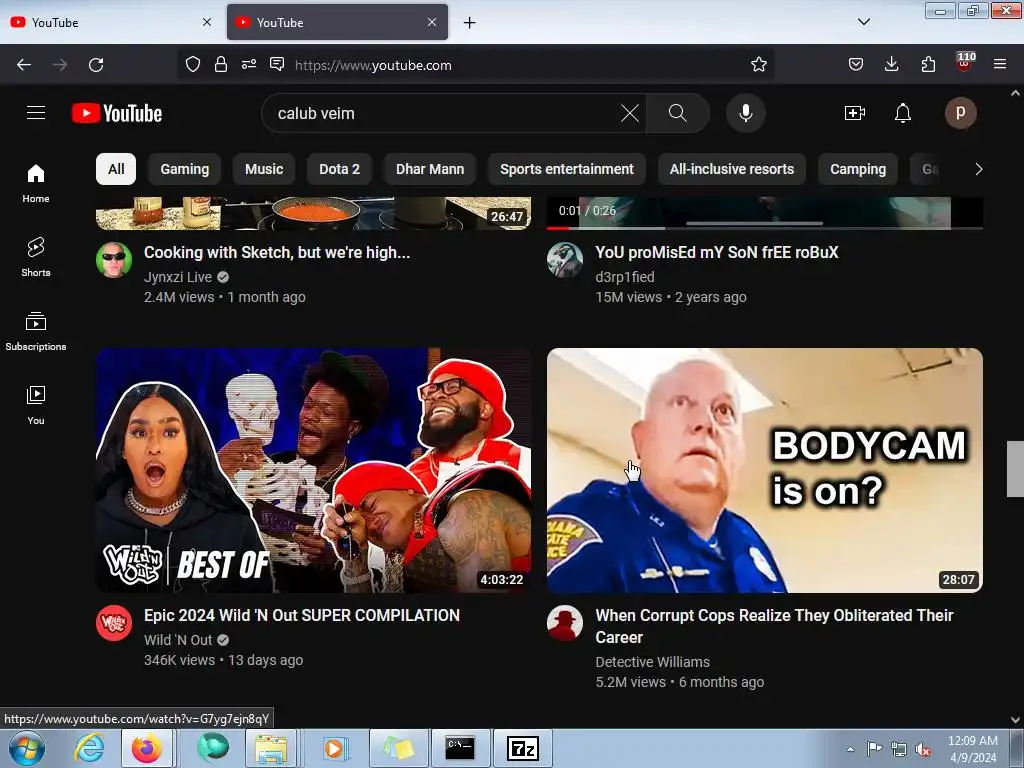Clear the search box text
This screenshot has height=768, width=1024.
(x=630, y=113)
